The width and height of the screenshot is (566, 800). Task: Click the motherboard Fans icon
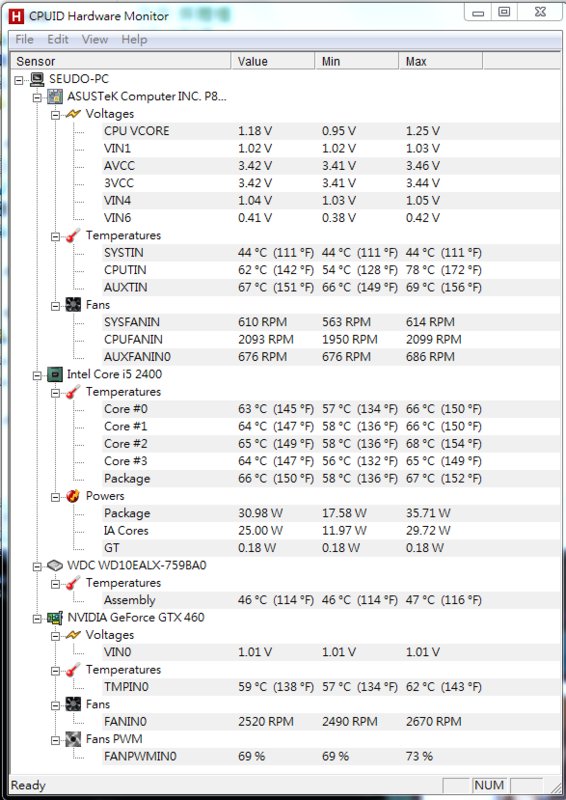(x=73, y=305)
